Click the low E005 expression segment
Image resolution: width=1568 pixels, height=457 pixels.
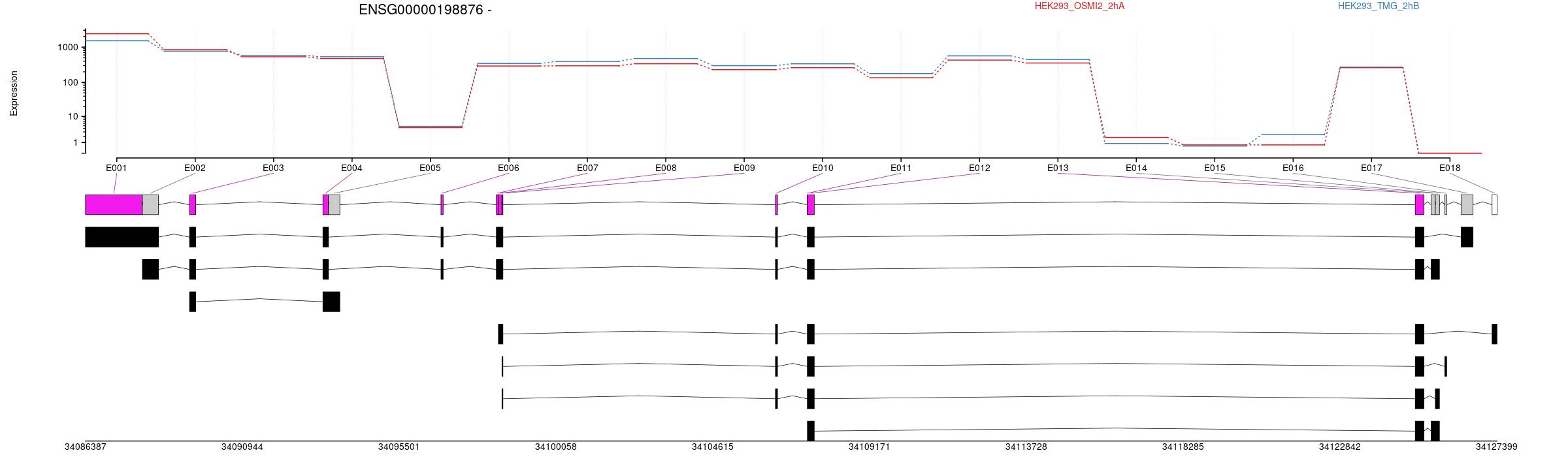click(430, 127)
